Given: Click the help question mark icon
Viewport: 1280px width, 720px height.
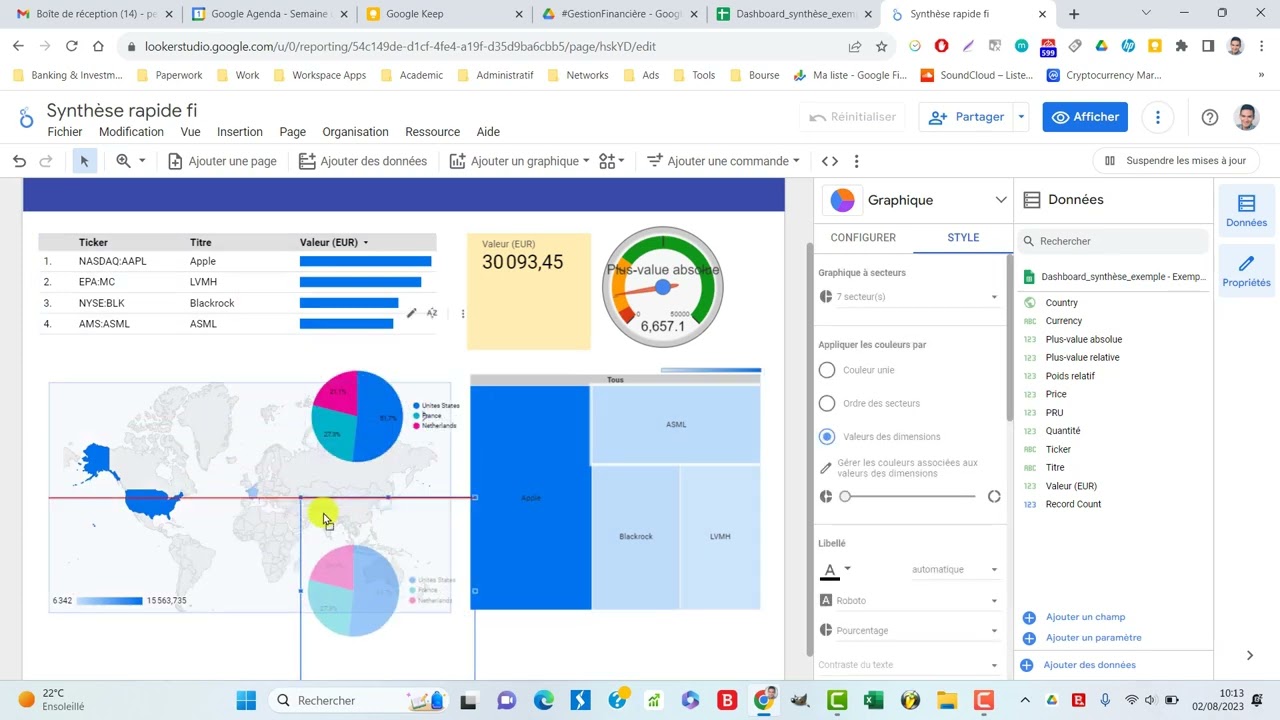Looking at the screenshot, I should coord(1209,117).
